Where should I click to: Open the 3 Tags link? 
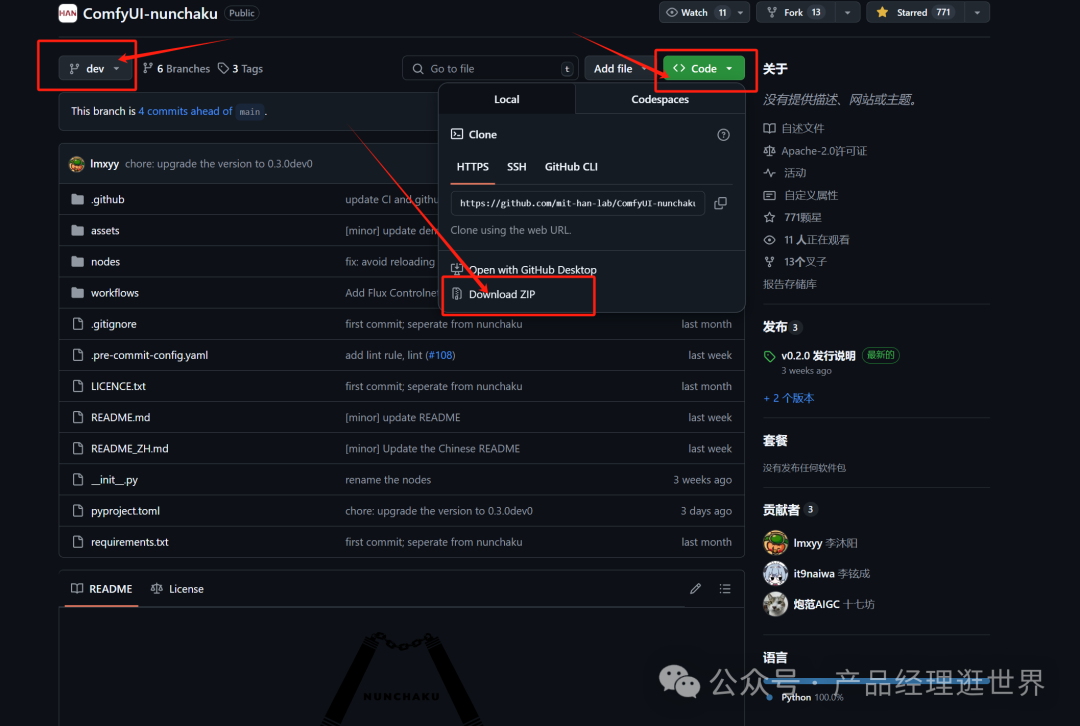point(240,68)
